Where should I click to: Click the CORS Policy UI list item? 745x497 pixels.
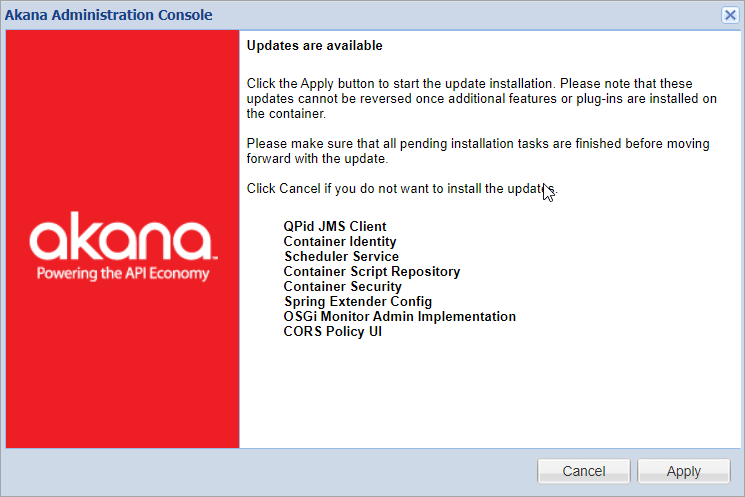(332, 332)
